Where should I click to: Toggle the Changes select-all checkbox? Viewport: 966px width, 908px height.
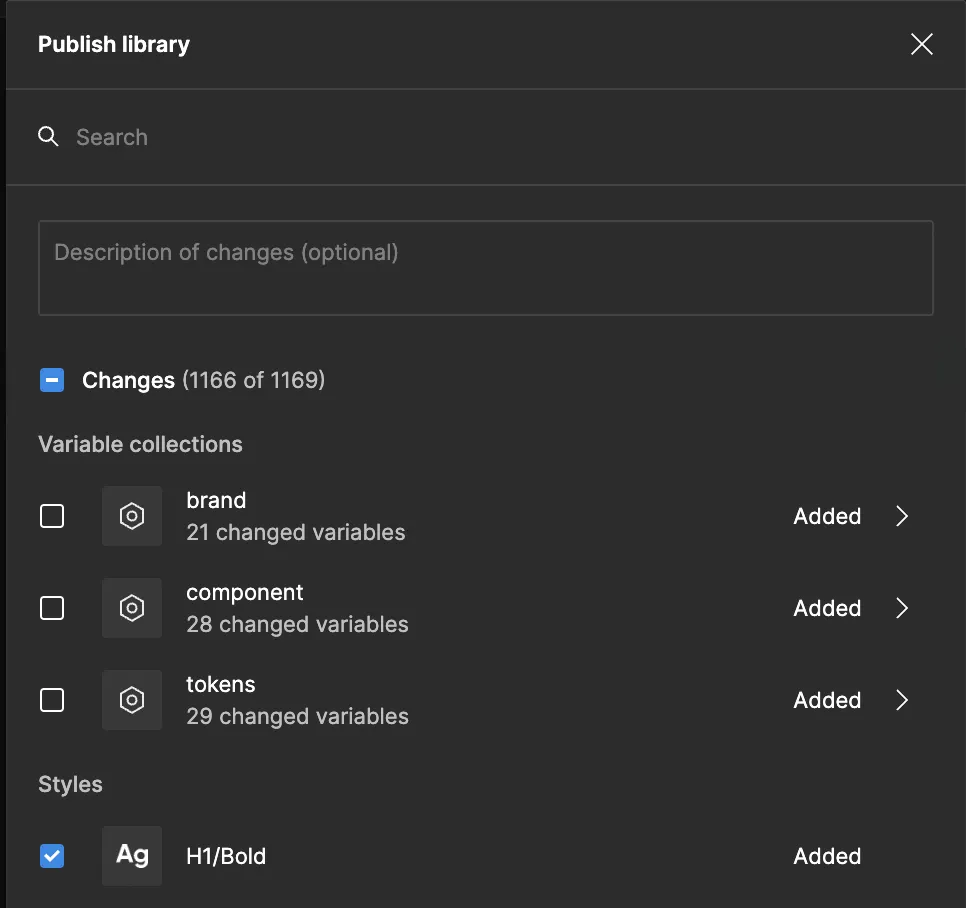coord(52,380)
